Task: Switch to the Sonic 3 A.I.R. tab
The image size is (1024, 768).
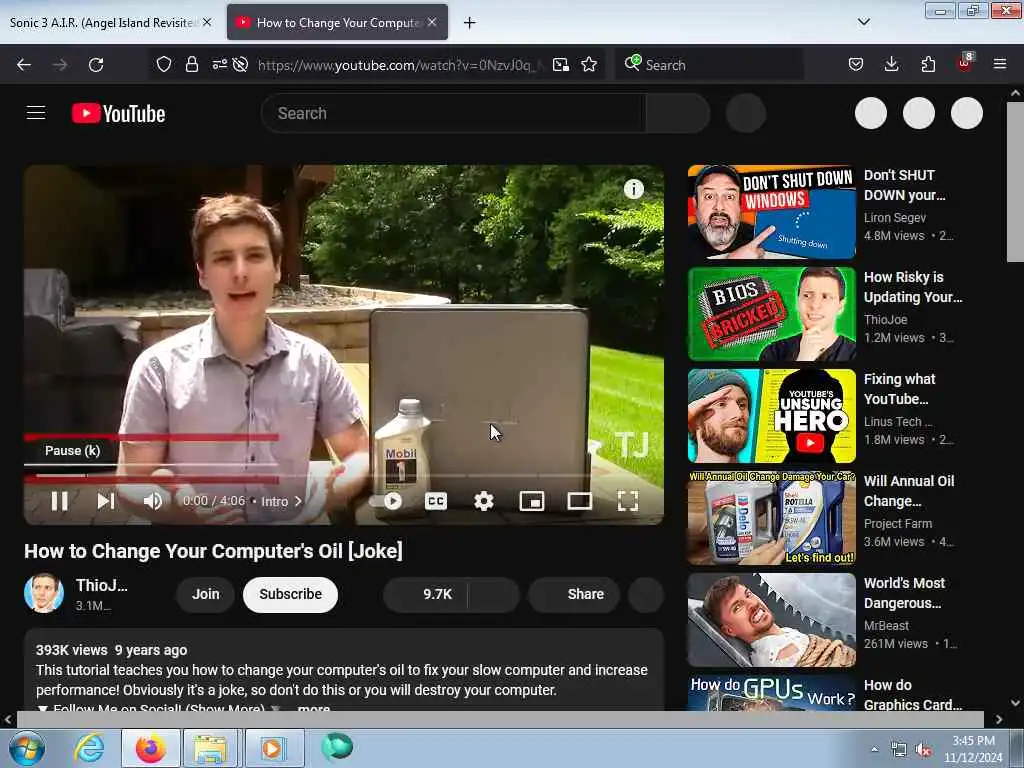Action: coord(104,23)
